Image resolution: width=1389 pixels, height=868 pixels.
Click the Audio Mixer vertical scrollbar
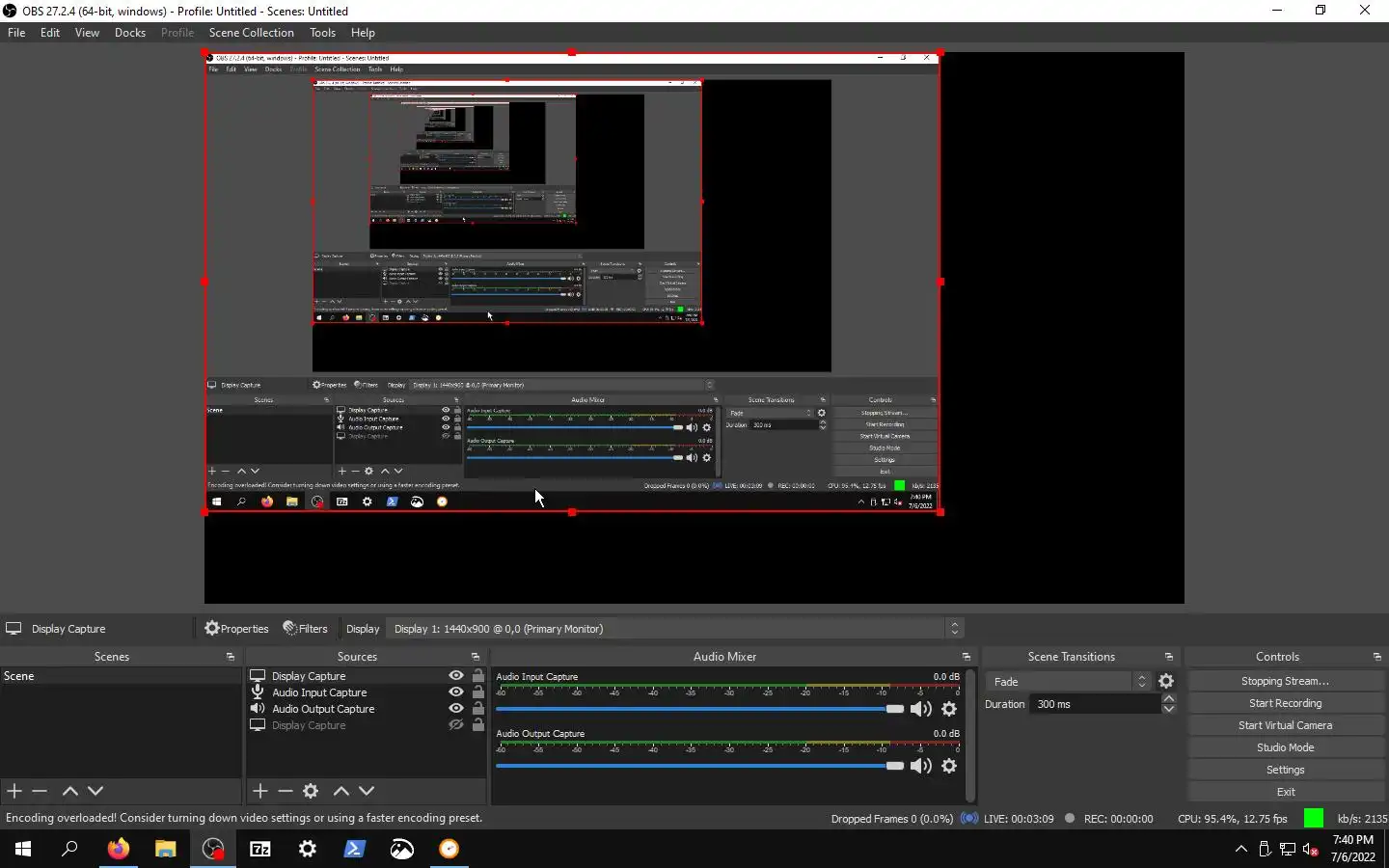coord(969,735)
